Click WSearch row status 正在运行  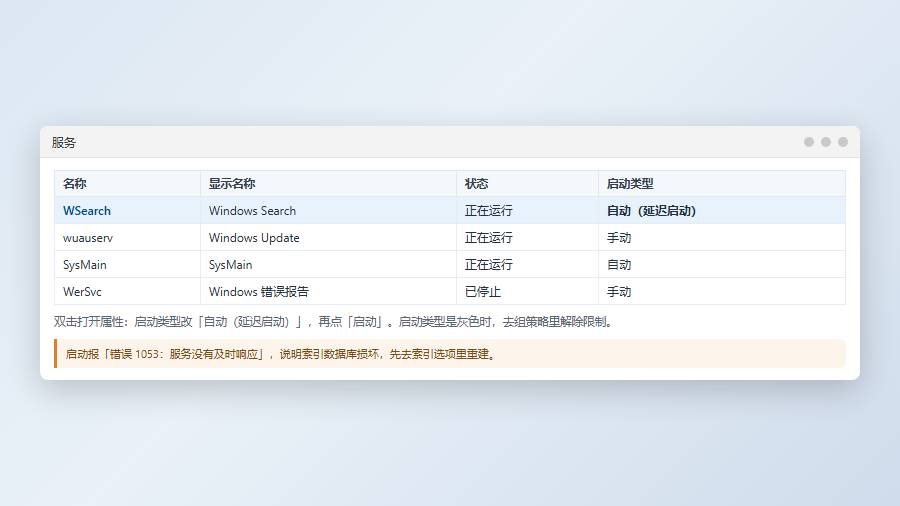coord(488,211)
